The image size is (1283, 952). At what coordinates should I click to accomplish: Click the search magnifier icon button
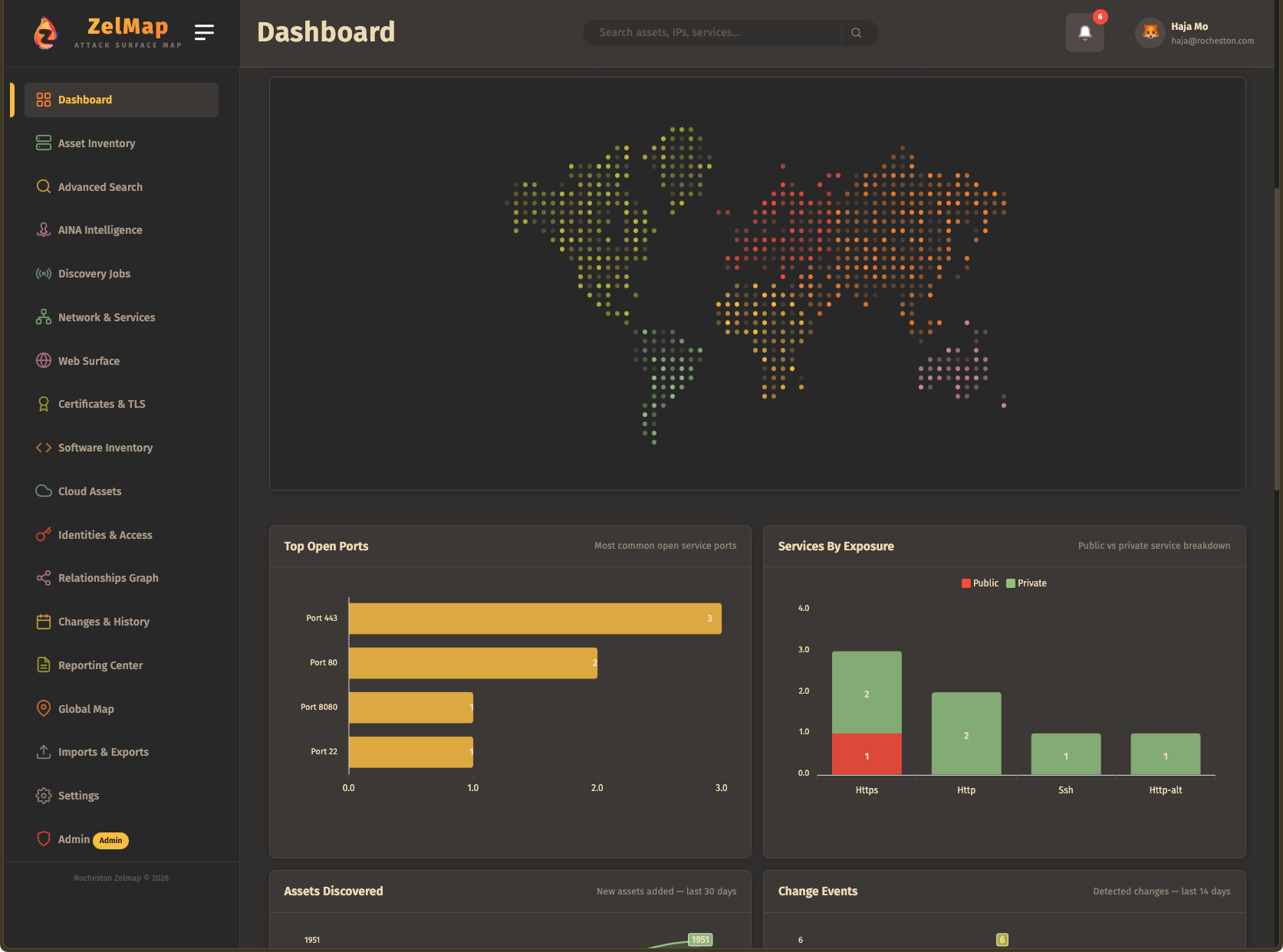[857, 33]
